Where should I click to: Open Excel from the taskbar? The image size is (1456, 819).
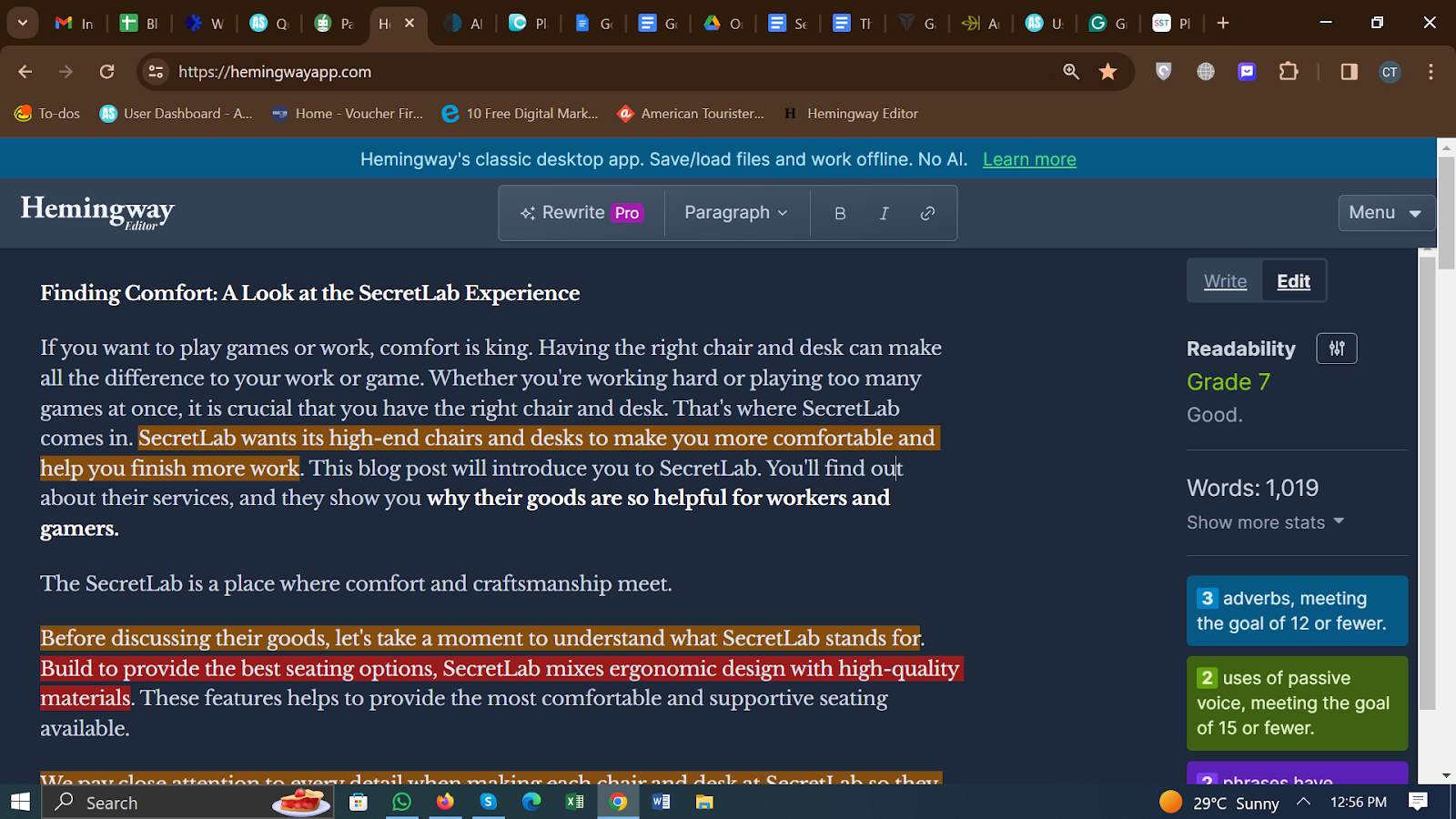click(574, 802)
